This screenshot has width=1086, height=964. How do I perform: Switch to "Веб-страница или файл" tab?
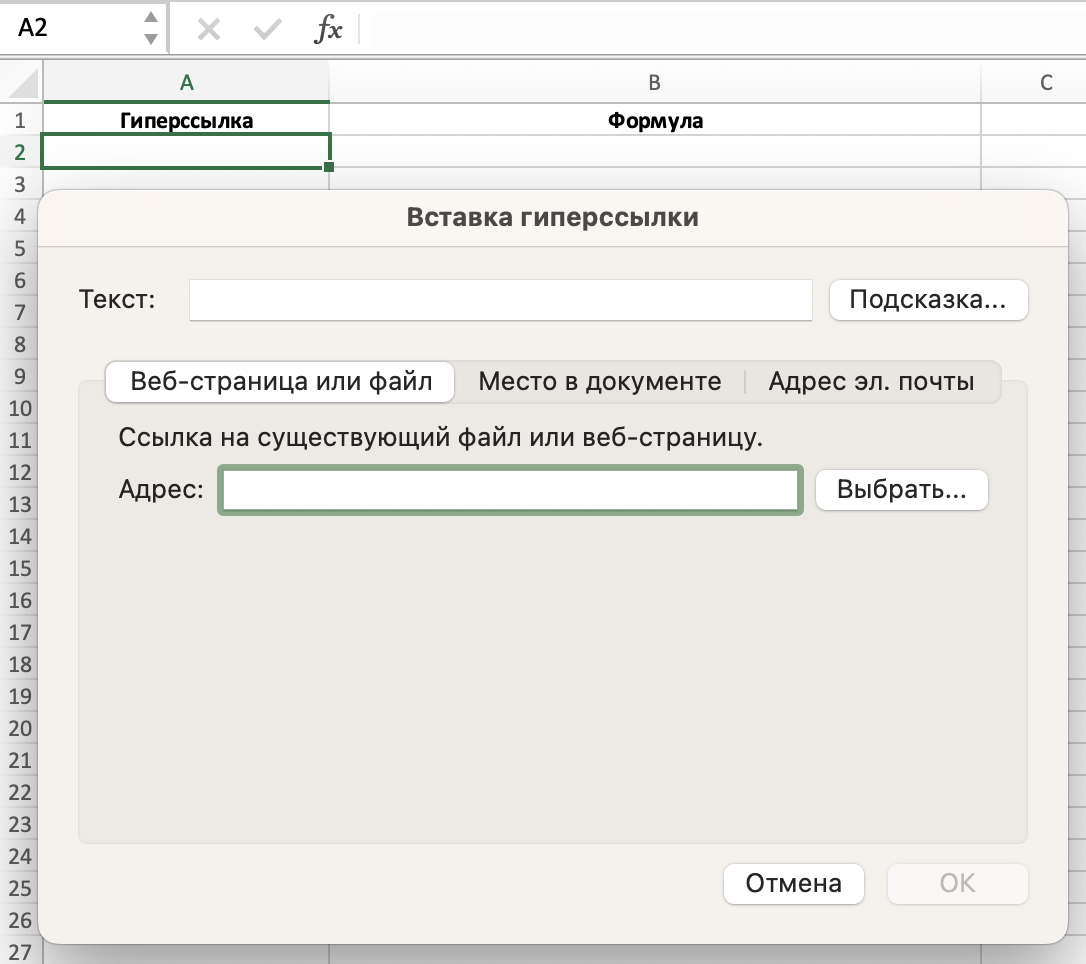[x=281, y=382]
